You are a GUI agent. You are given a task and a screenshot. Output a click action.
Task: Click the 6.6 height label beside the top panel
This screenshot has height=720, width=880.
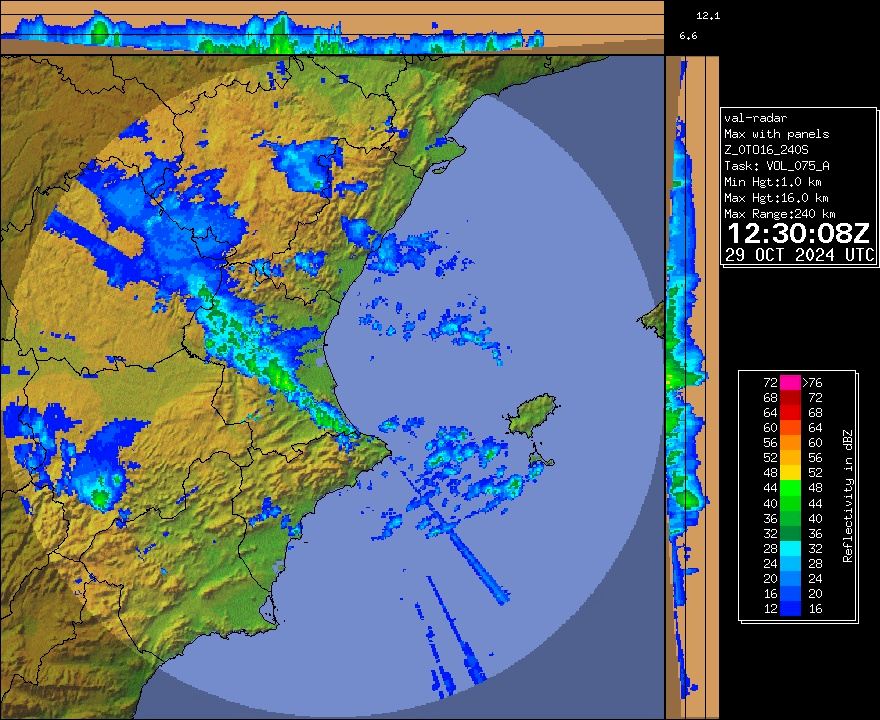tap(688, 36)
